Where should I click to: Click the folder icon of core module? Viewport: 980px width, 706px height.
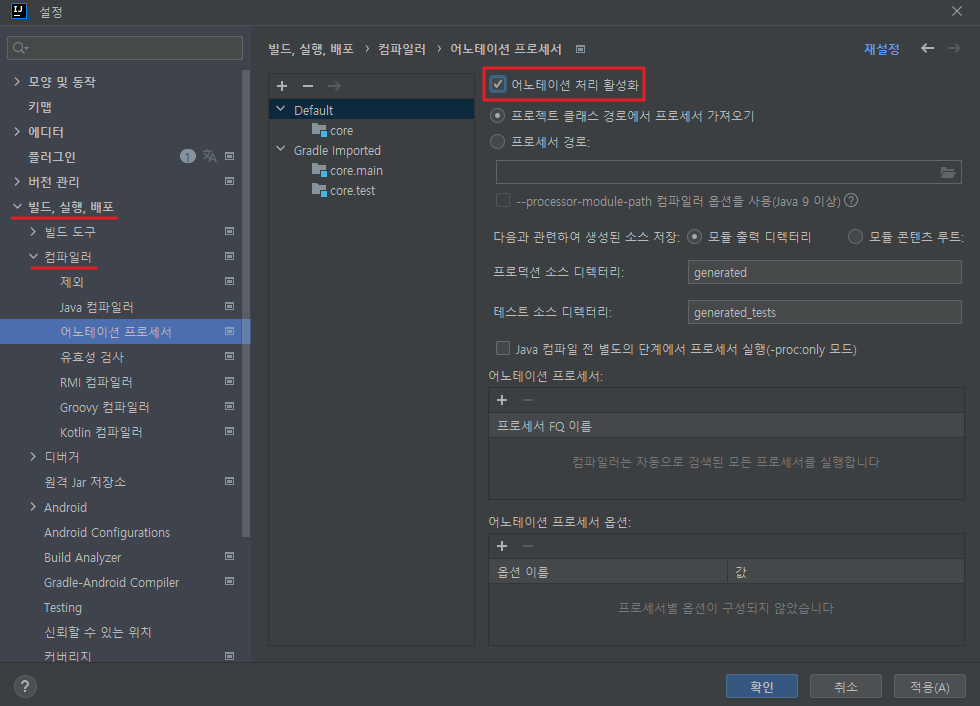[x=319, y=130]
